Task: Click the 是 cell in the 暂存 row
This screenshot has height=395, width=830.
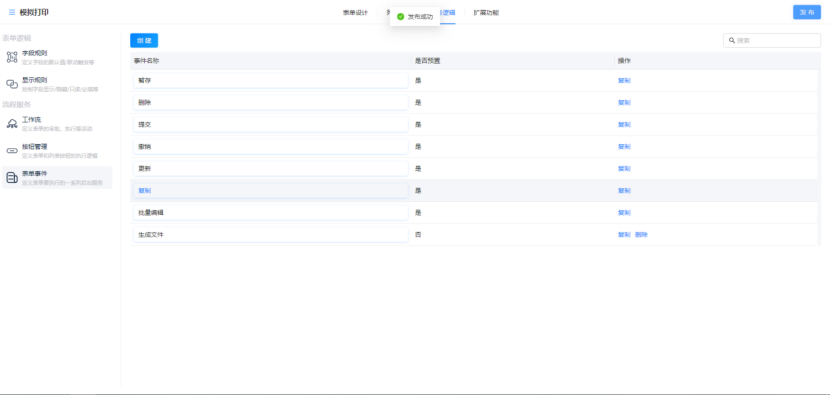Action: coord(418,80)
